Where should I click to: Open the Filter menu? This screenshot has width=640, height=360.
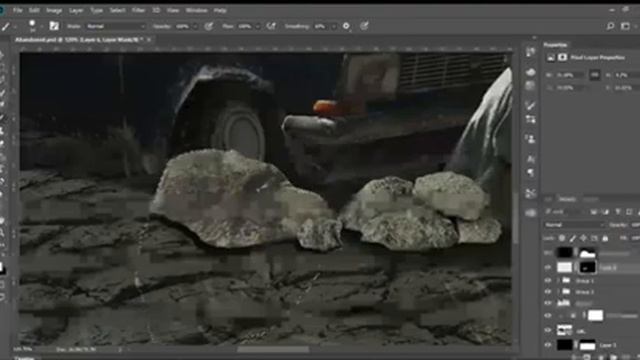click(138, 10)
